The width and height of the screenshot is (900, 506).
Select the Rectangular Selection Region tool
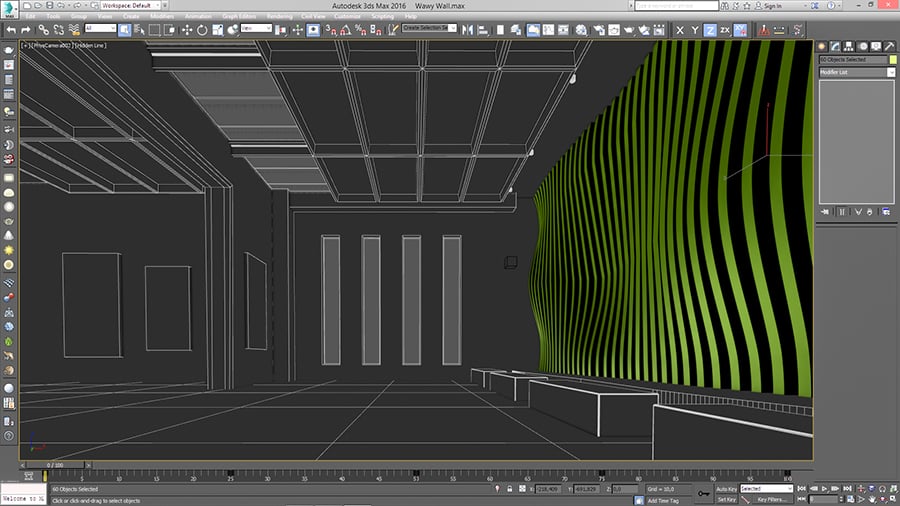coord(154,30)
